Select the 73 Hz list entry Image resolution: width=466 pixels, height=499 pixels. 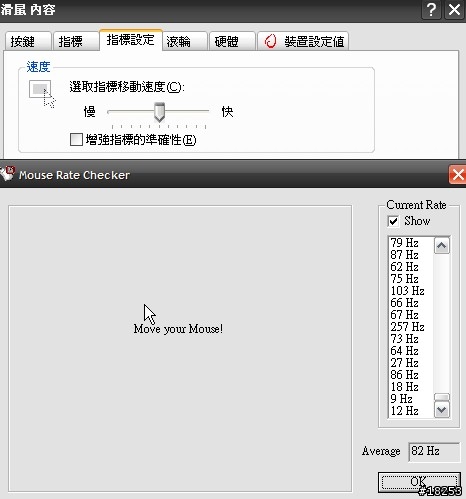click(411, 339)
